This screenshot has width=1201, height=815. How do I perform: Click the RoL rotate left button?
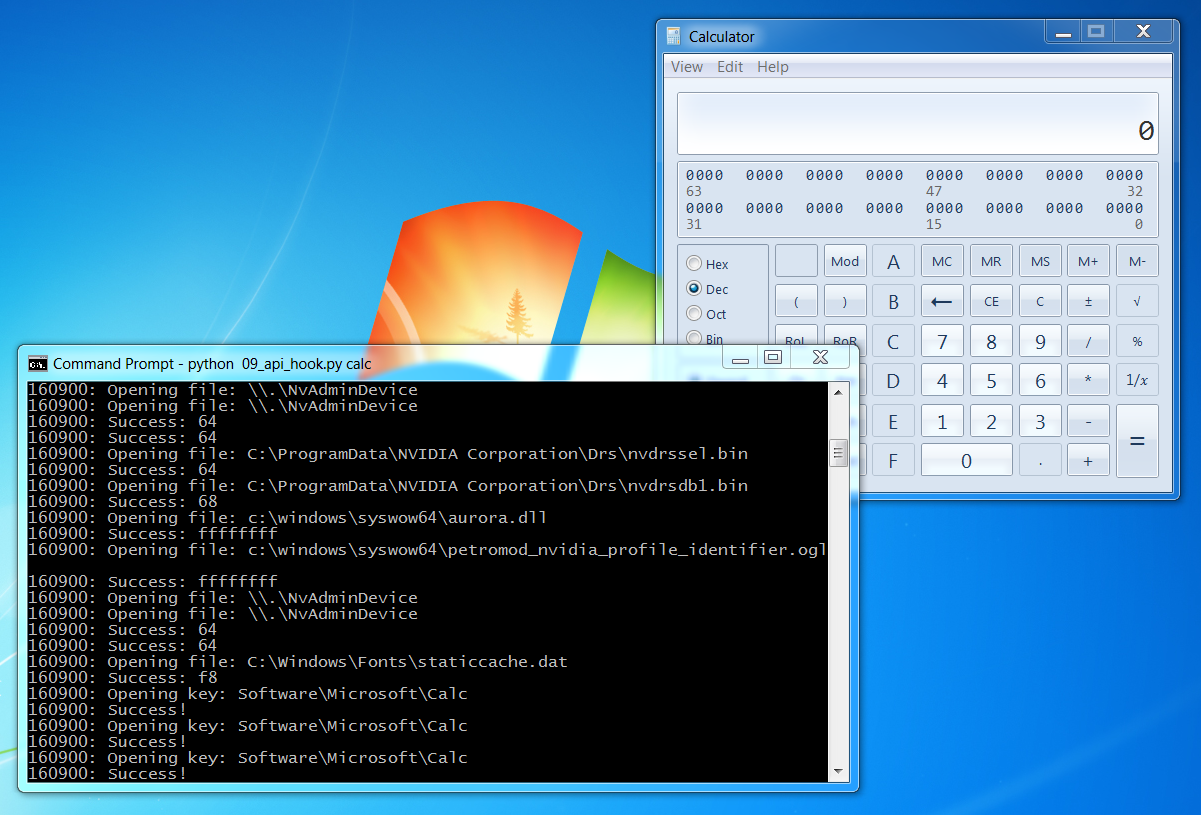(796, 337)
